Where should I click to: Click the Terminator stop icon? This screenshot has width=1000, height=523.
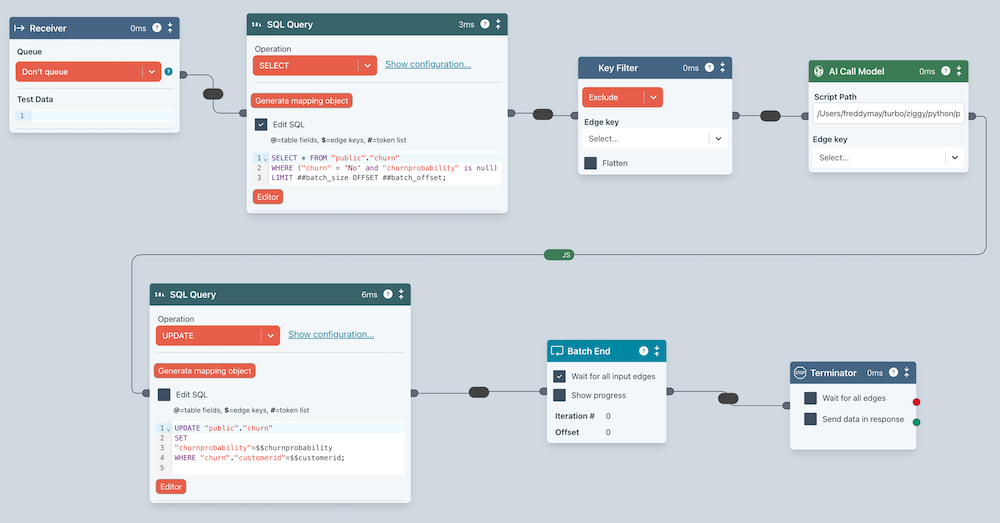pos(800,373)
